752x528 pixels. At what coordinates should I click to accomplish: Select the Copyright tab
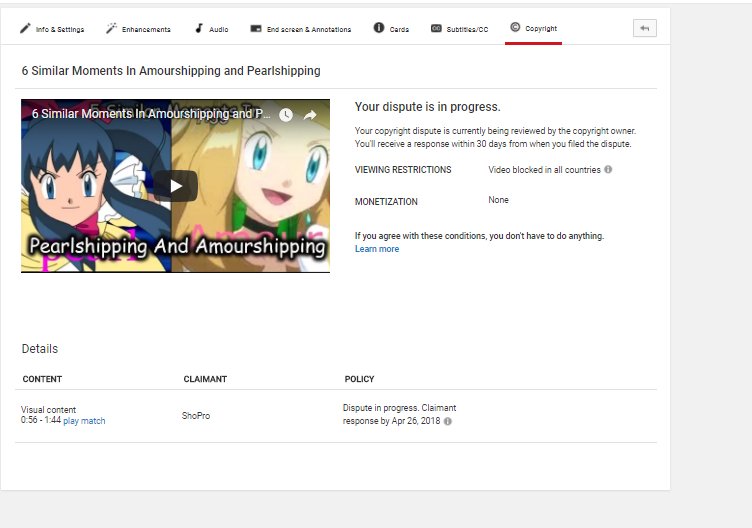pyautogui.click(x=533, y=28)
